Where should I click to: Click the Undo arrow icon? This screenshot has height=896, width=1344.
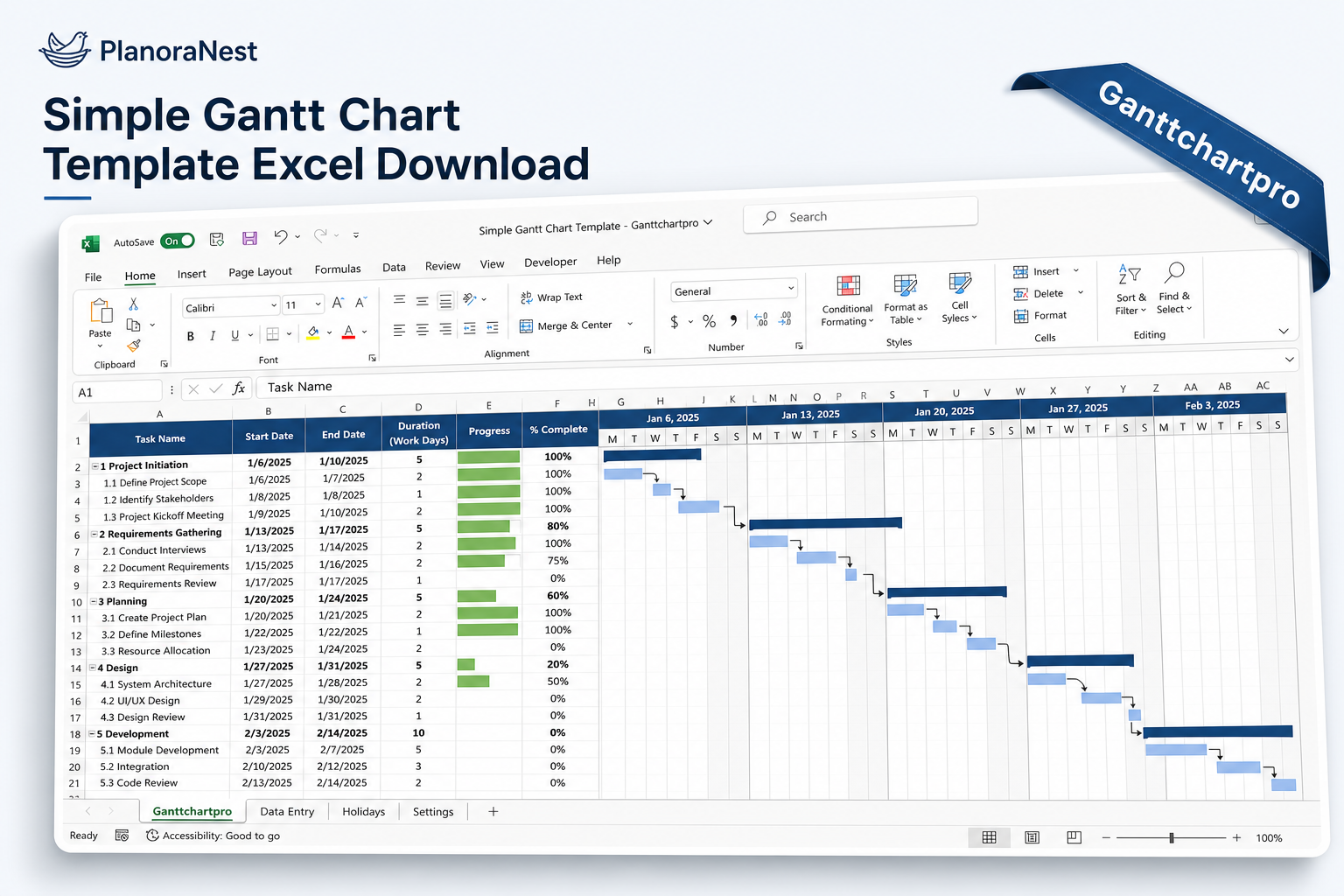280,236
